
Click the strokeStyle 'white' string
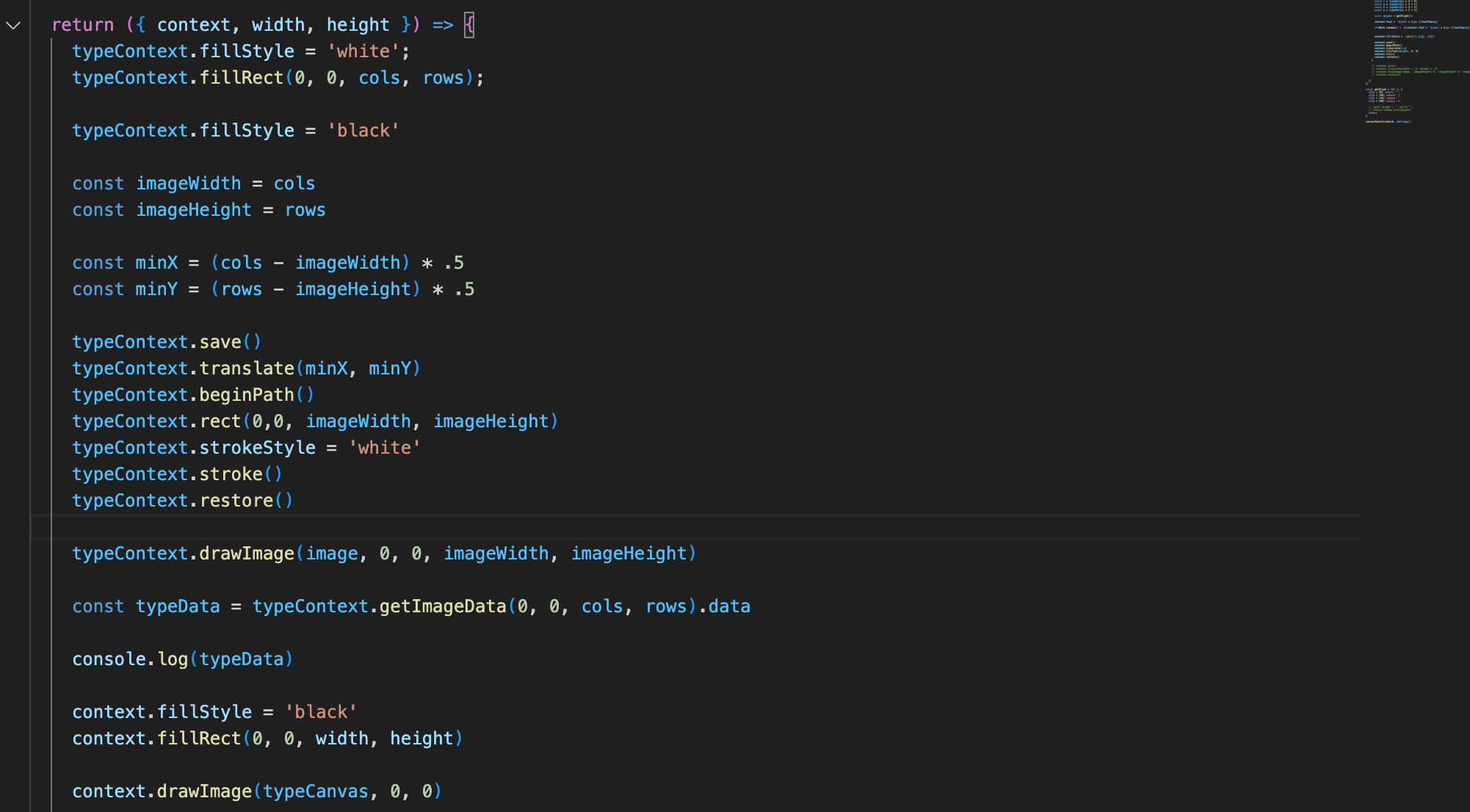385,448
